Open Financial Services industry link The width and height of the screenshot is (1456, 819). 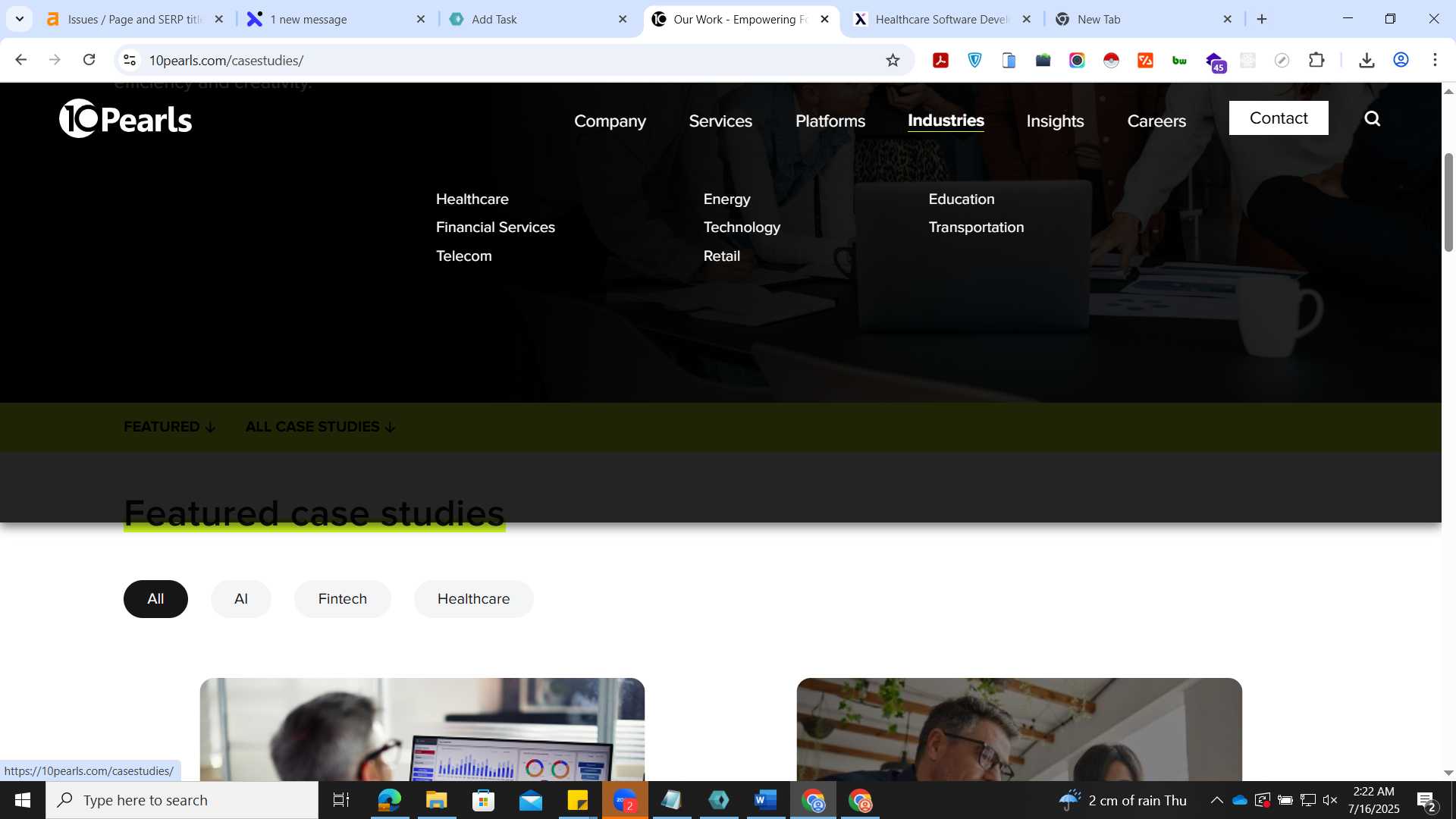coord(495,227)
